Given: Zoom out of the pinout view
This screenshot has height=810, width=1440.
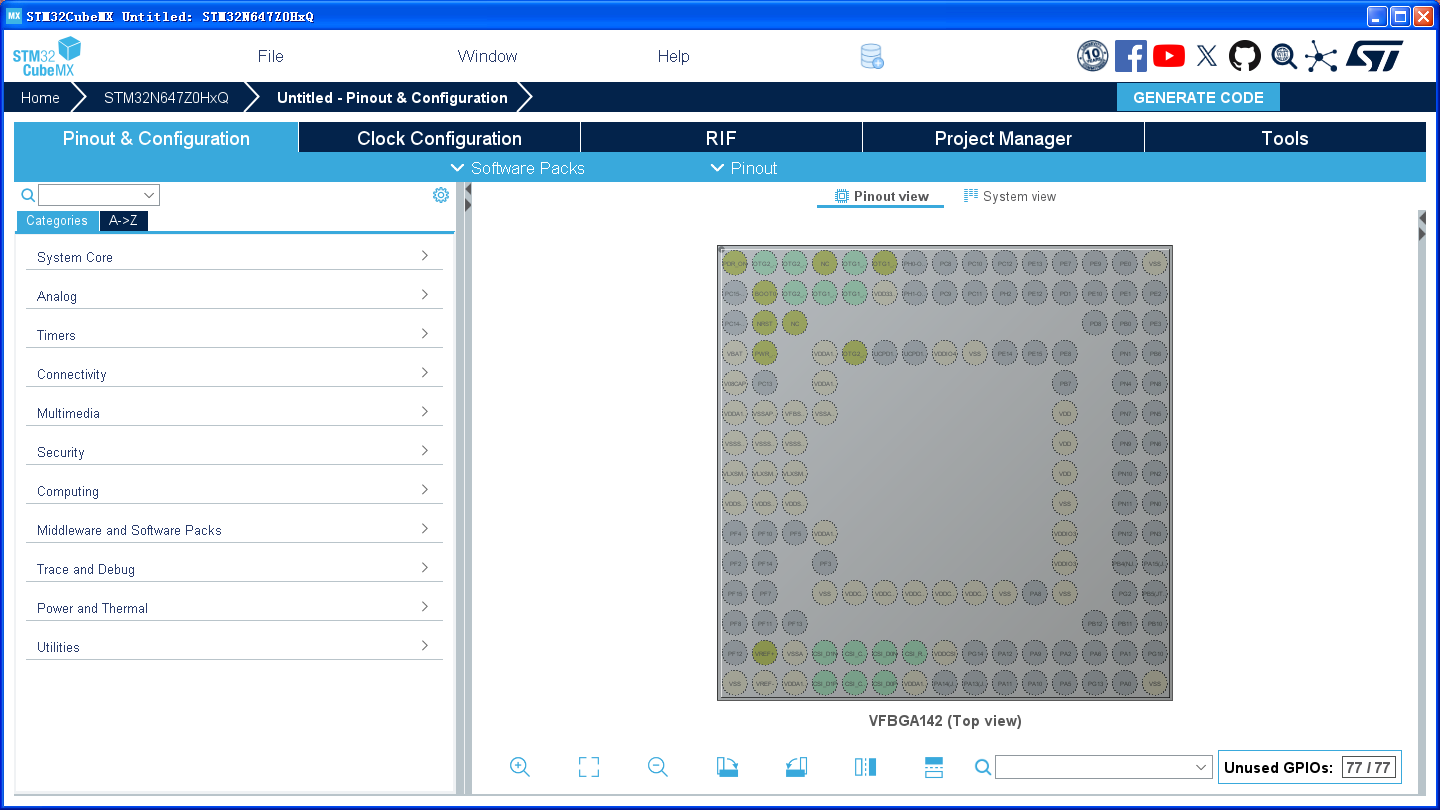Looking at the screenshot, I should click(657, 767).
